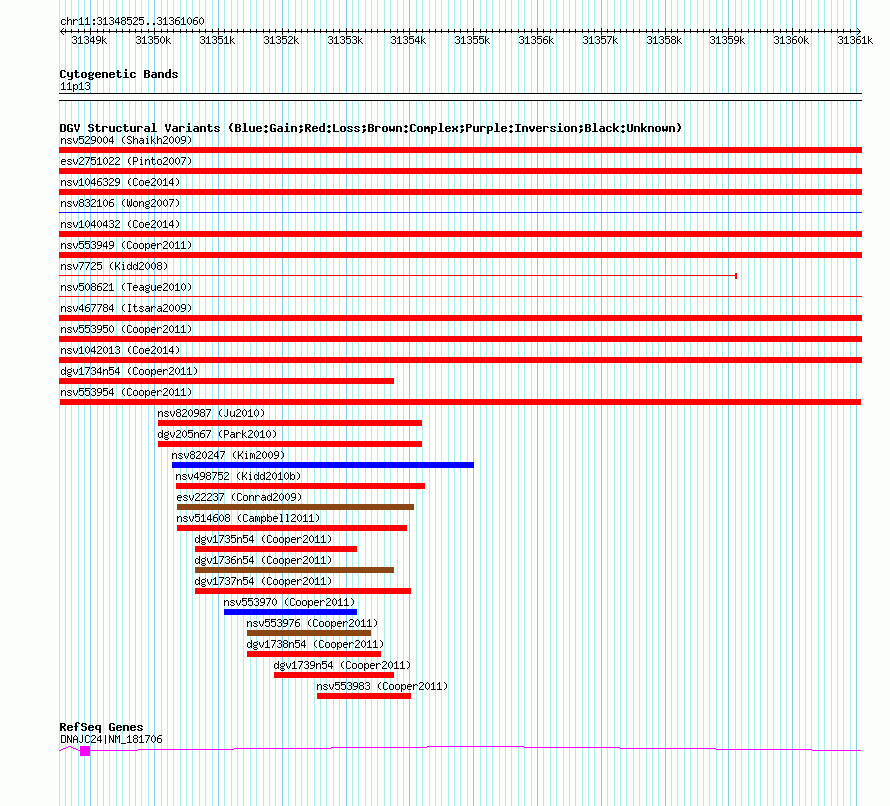Click the nsv820987 (Ju2010) red bar
Viewport: 890px width, 806px height.
pos(289,423)
